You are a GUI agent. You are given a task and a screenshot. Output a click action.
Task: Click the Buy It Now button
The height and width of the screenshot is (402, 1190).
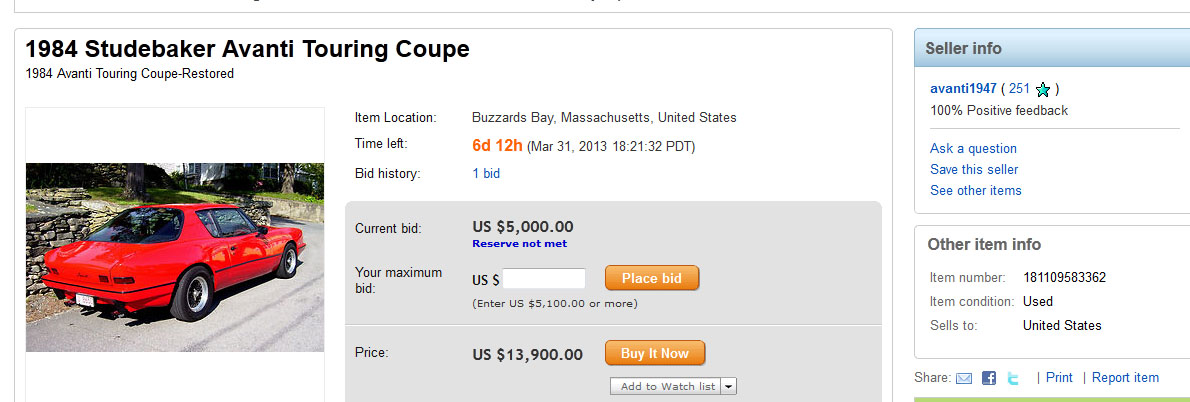click(x=654, y=353)
